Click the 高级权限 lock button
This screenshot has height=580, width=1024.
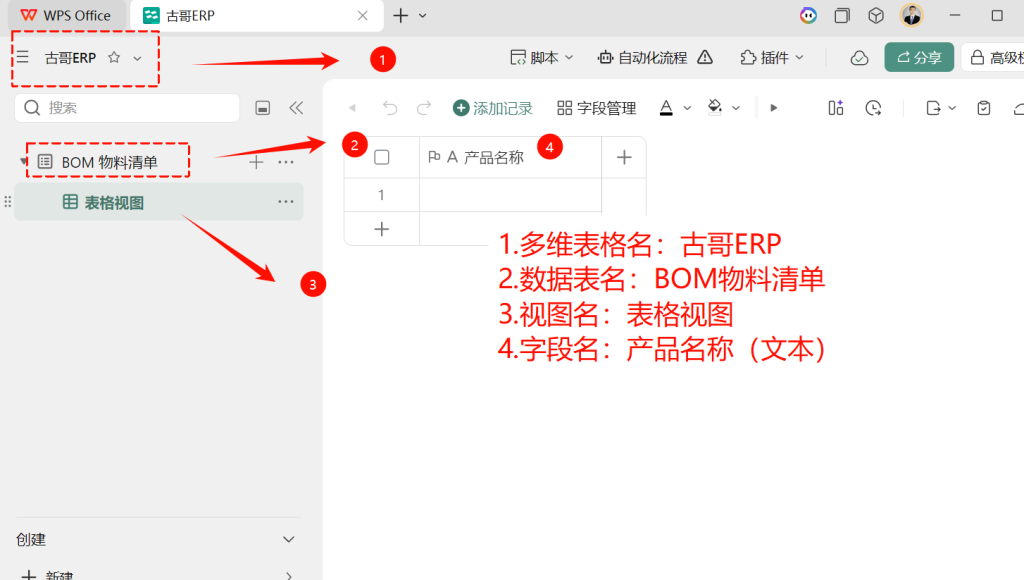994,57
